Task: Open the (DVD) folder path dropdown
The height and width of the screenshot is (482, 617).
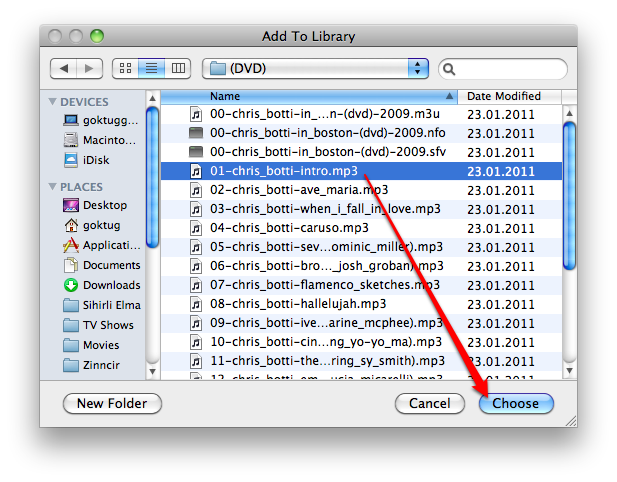Action: (315, 68)
